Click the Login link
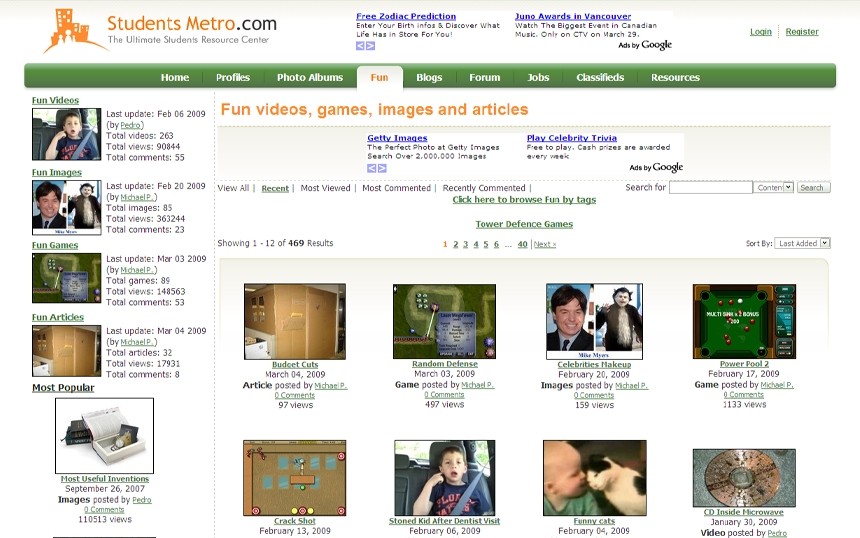This screenshot has height=538, width=860. [761, 32]
